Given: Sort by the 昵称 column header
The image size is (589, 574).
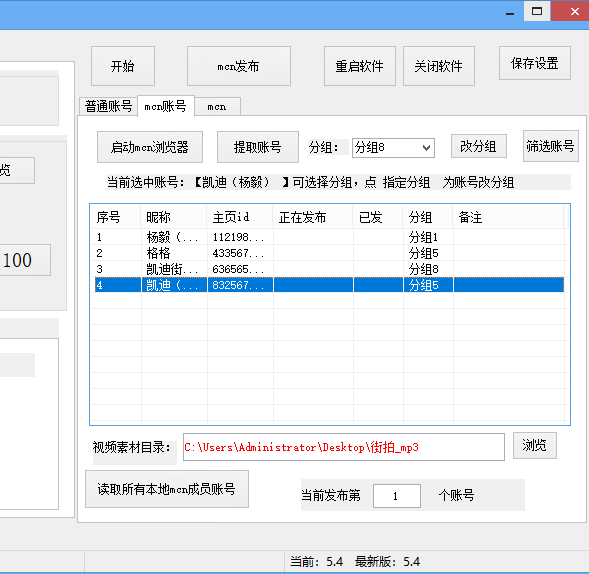Looking at the screenshot, I should 174,217.
